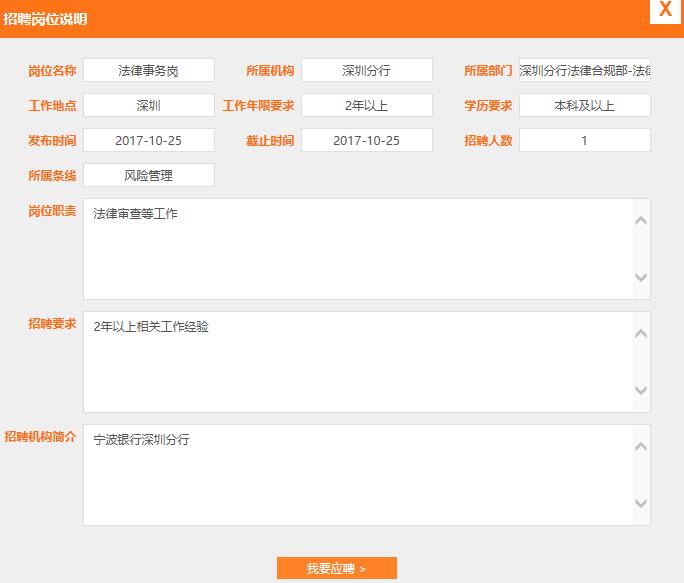The image size is (684, 583).
Task: Click the 所属条线 field showing 风险管理
Action: pyautogui.click(x=149, y=175)
